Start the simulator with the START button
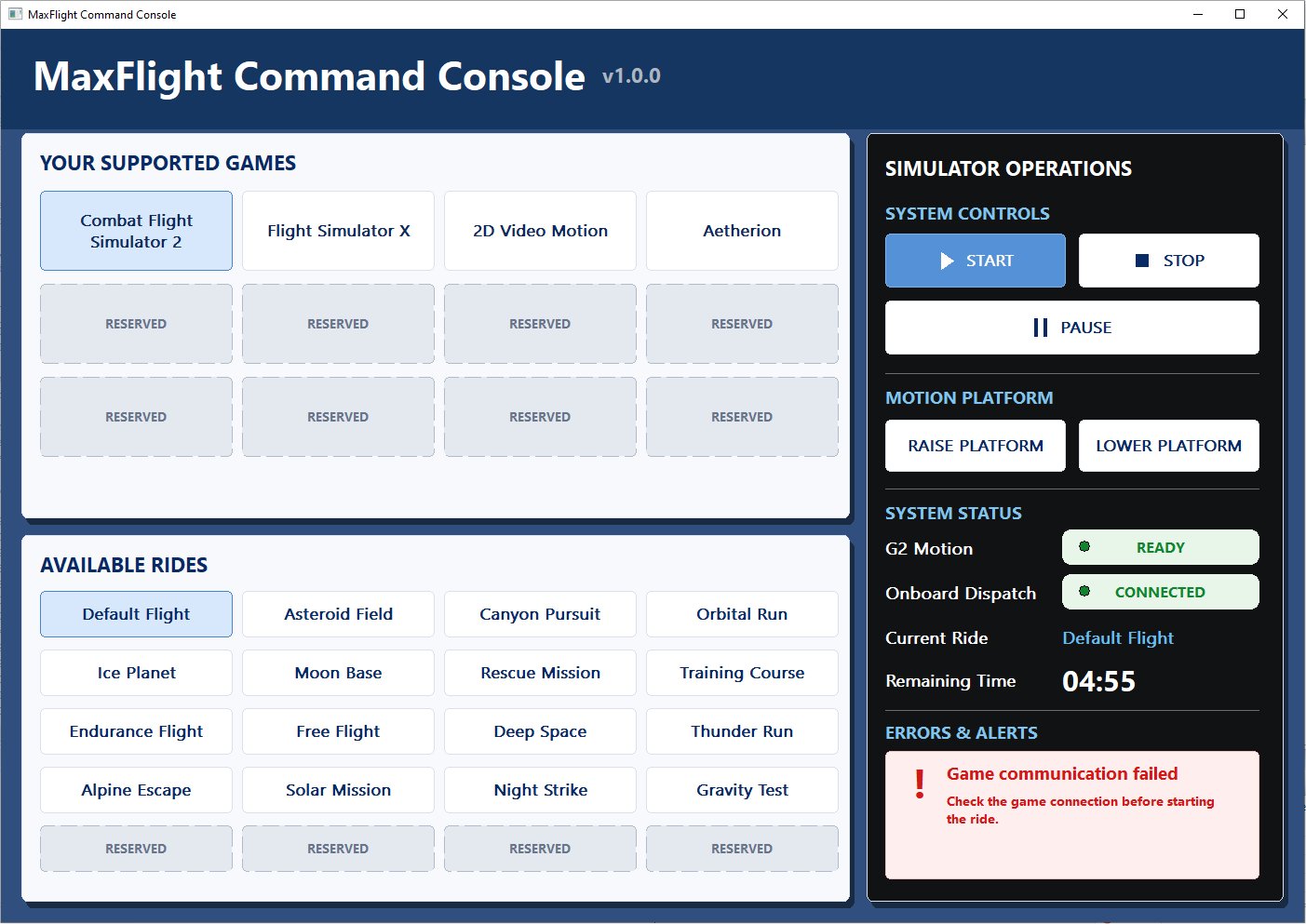This screenshot has width=1306, height=924. [975, 261]
